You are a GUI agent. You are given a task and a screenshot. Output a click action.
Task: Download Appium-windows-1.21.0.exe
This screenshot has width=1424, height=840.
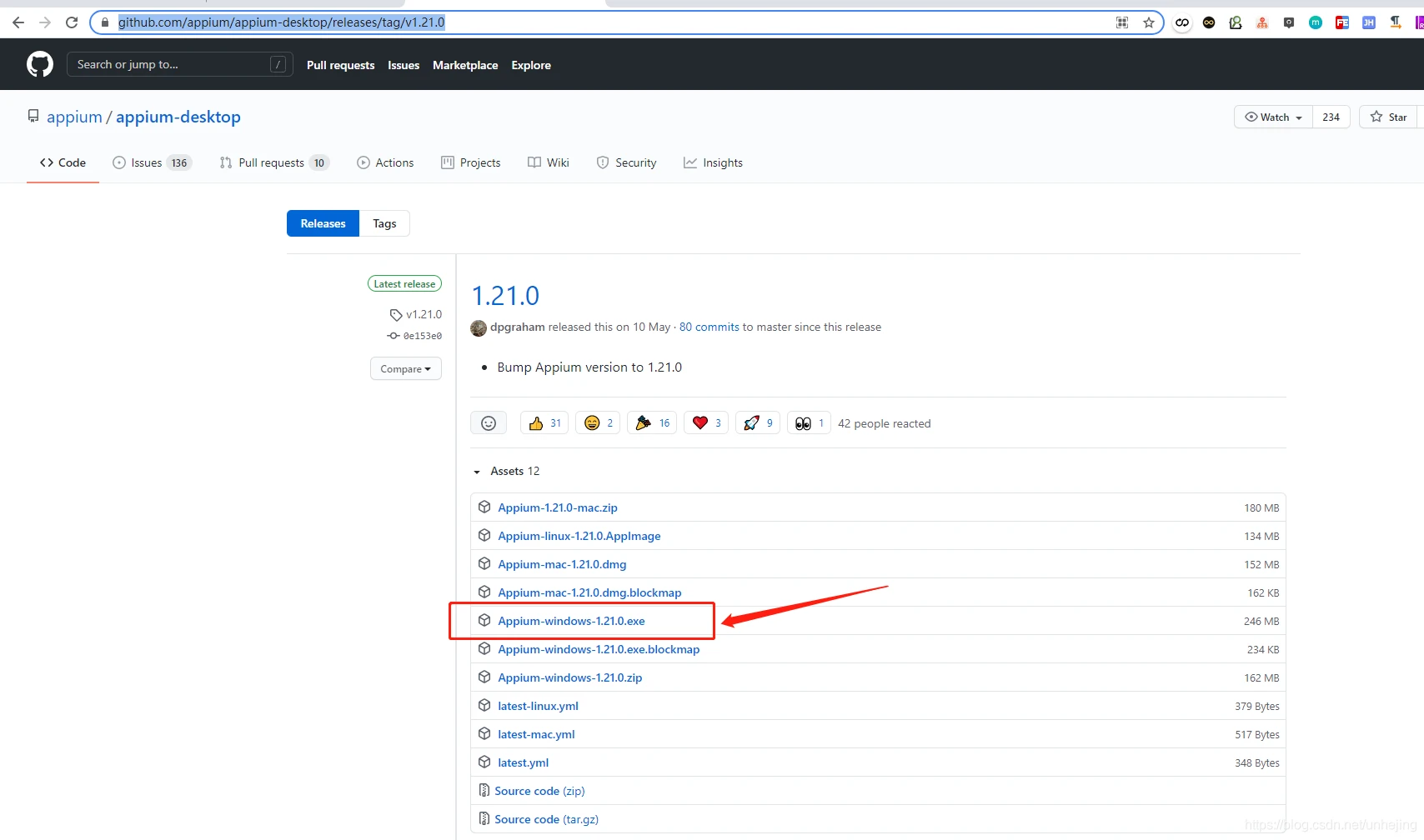(x=571, y=621)
